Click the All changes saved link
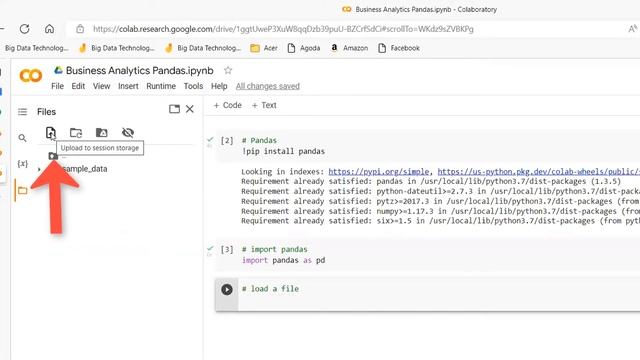 coord(268,86)
